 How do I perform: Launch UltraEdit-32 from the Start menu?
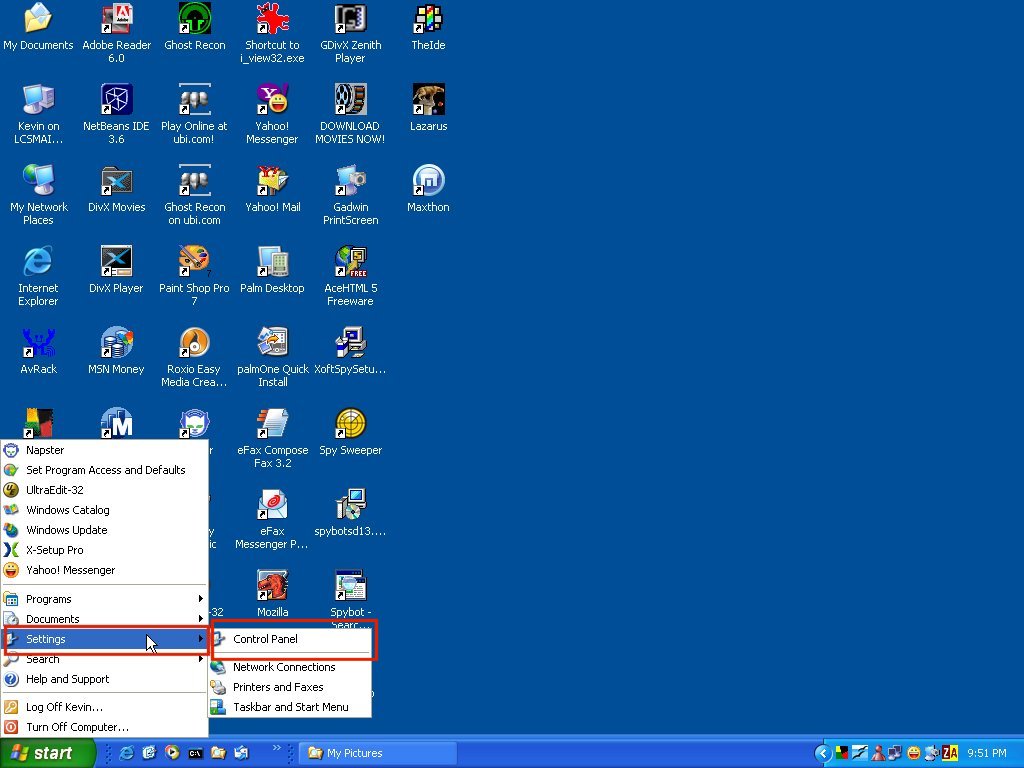(x=104, y=490)
